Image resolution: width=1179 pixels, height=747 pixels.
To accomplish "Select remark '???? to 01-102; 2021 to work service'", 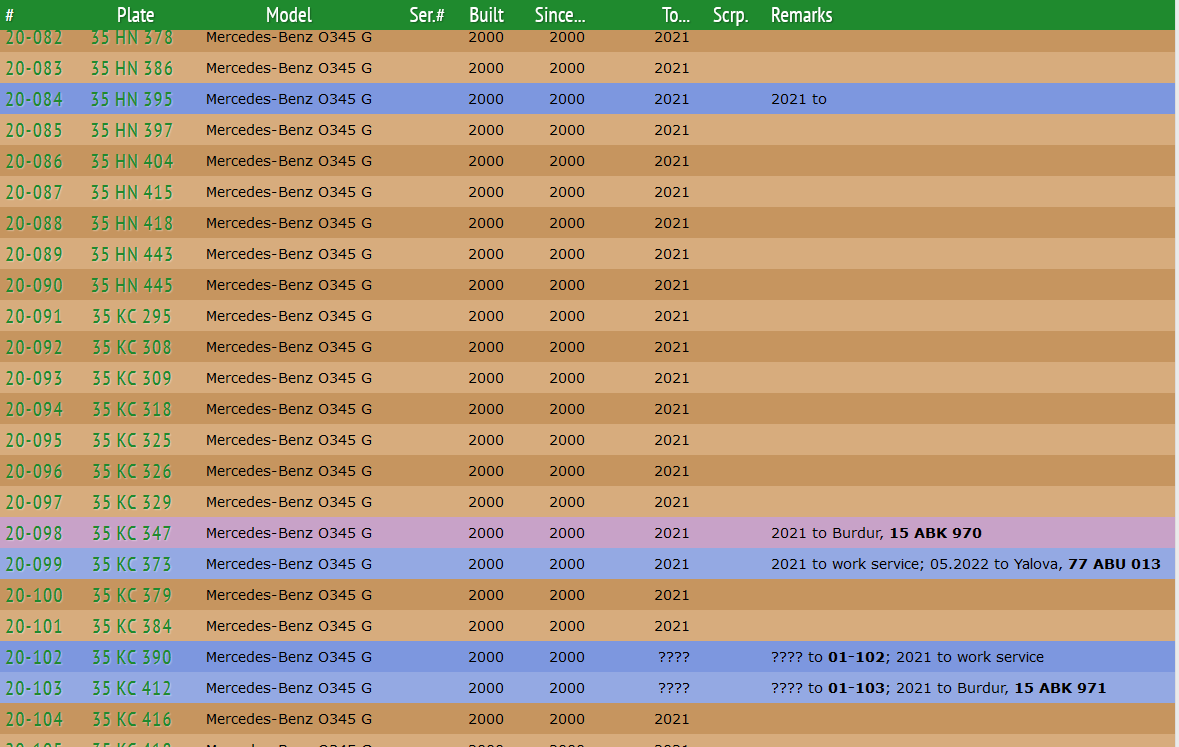I will pyautogui.click(x=908, y=657).
